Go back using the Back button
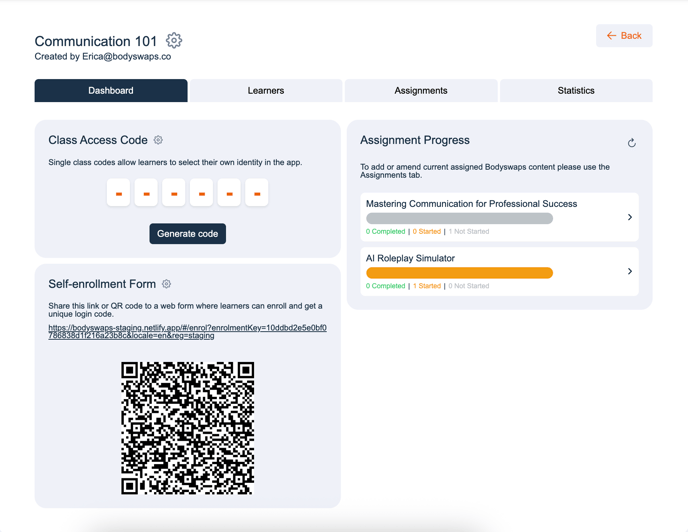Viewport: 688px width, 532px height. [x=624, y=36]
